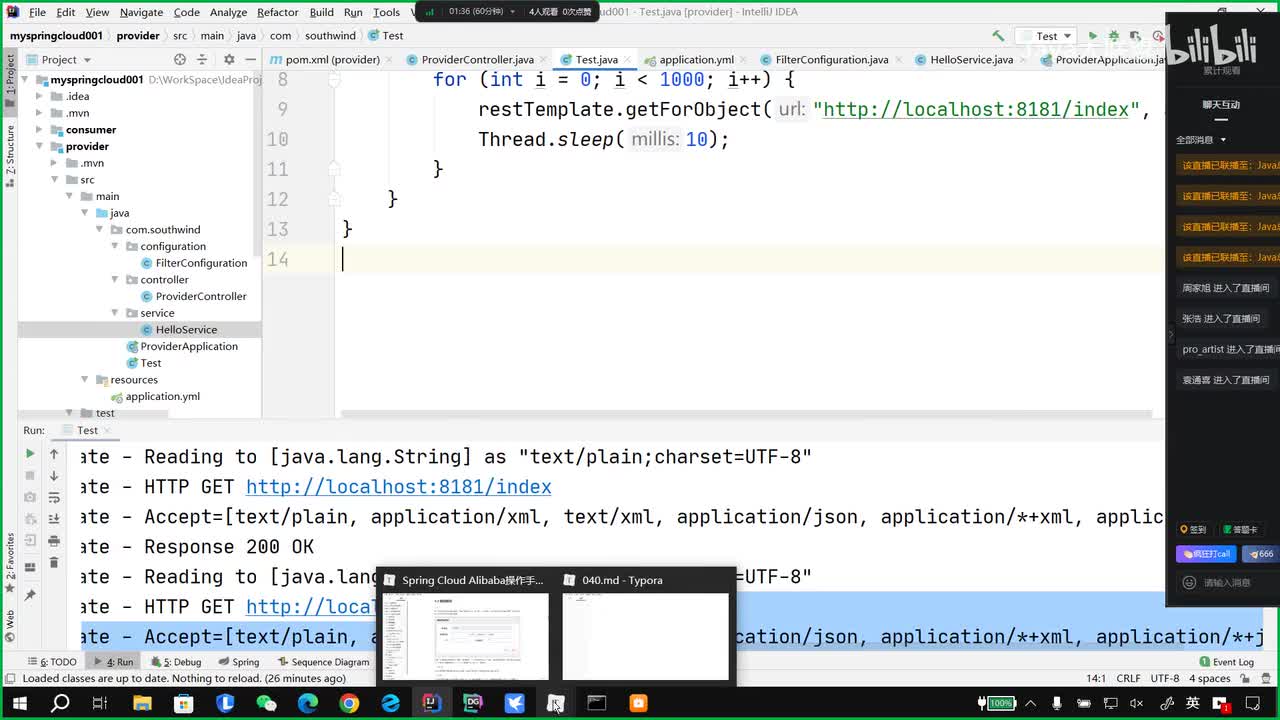Open the Debug tool window
Viewport: 1280px width, 720px height.
click(x=176, y=662)
